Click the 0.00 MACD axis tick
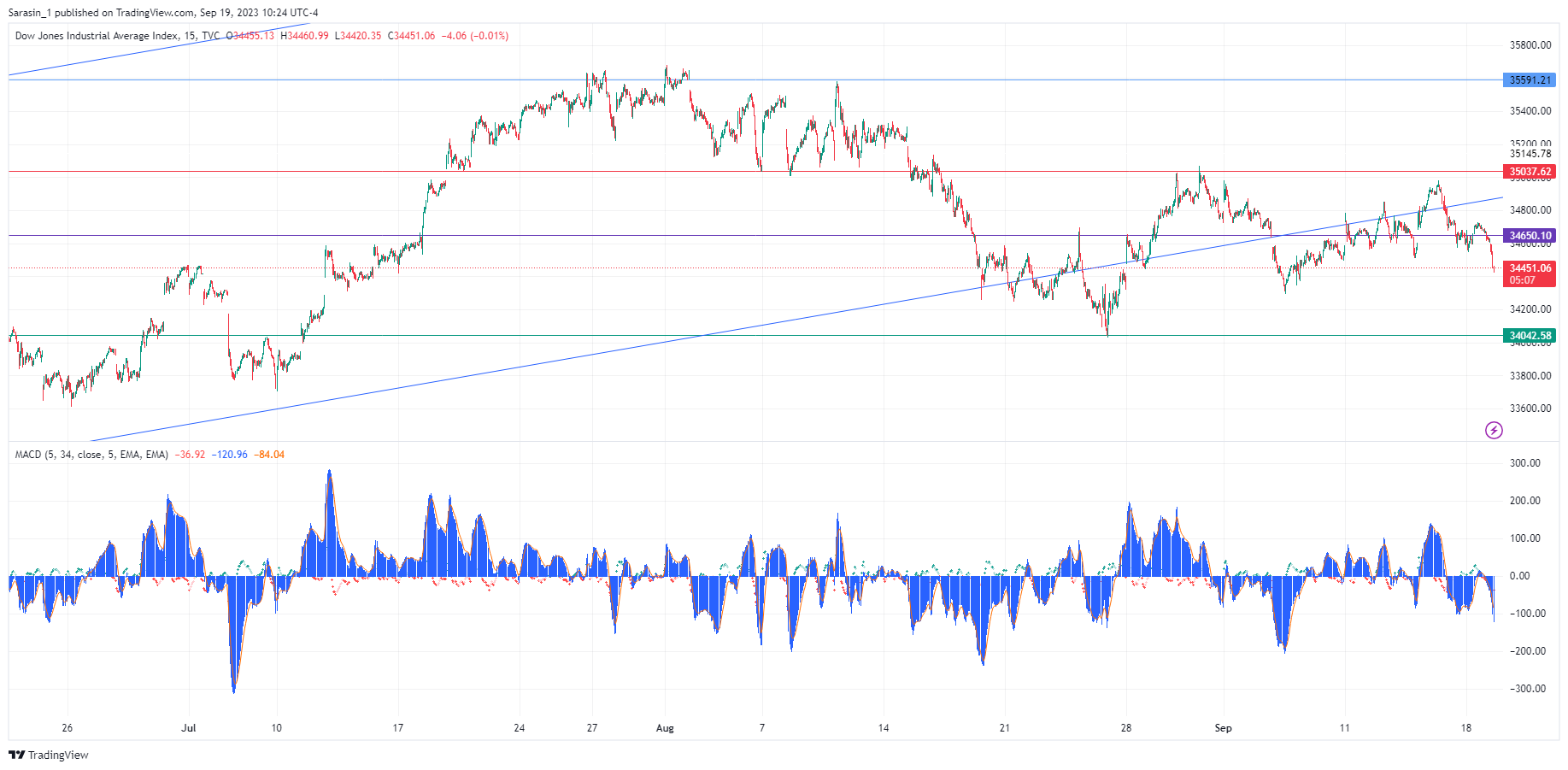This screenshot has height=770, width=1568. (x=1519, y=576)
